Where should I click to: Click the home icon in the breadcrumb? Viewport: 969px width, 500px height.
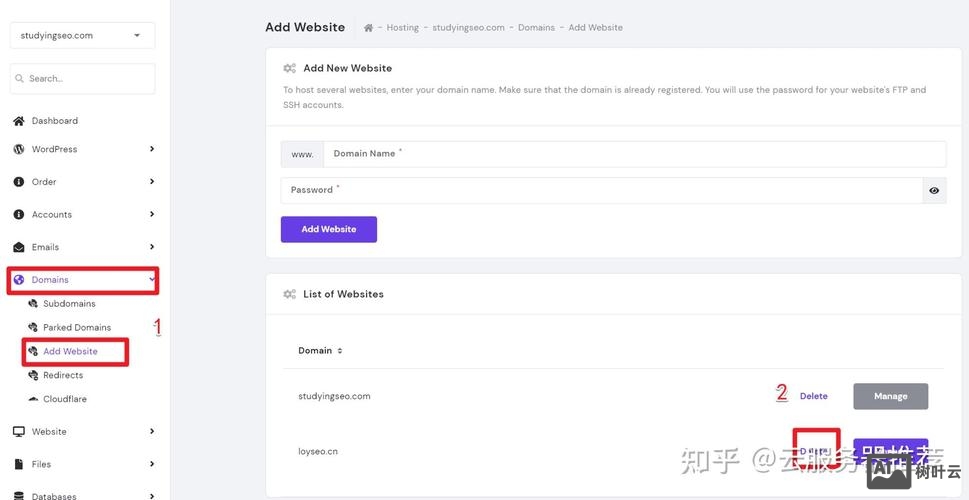click(368, 28)
